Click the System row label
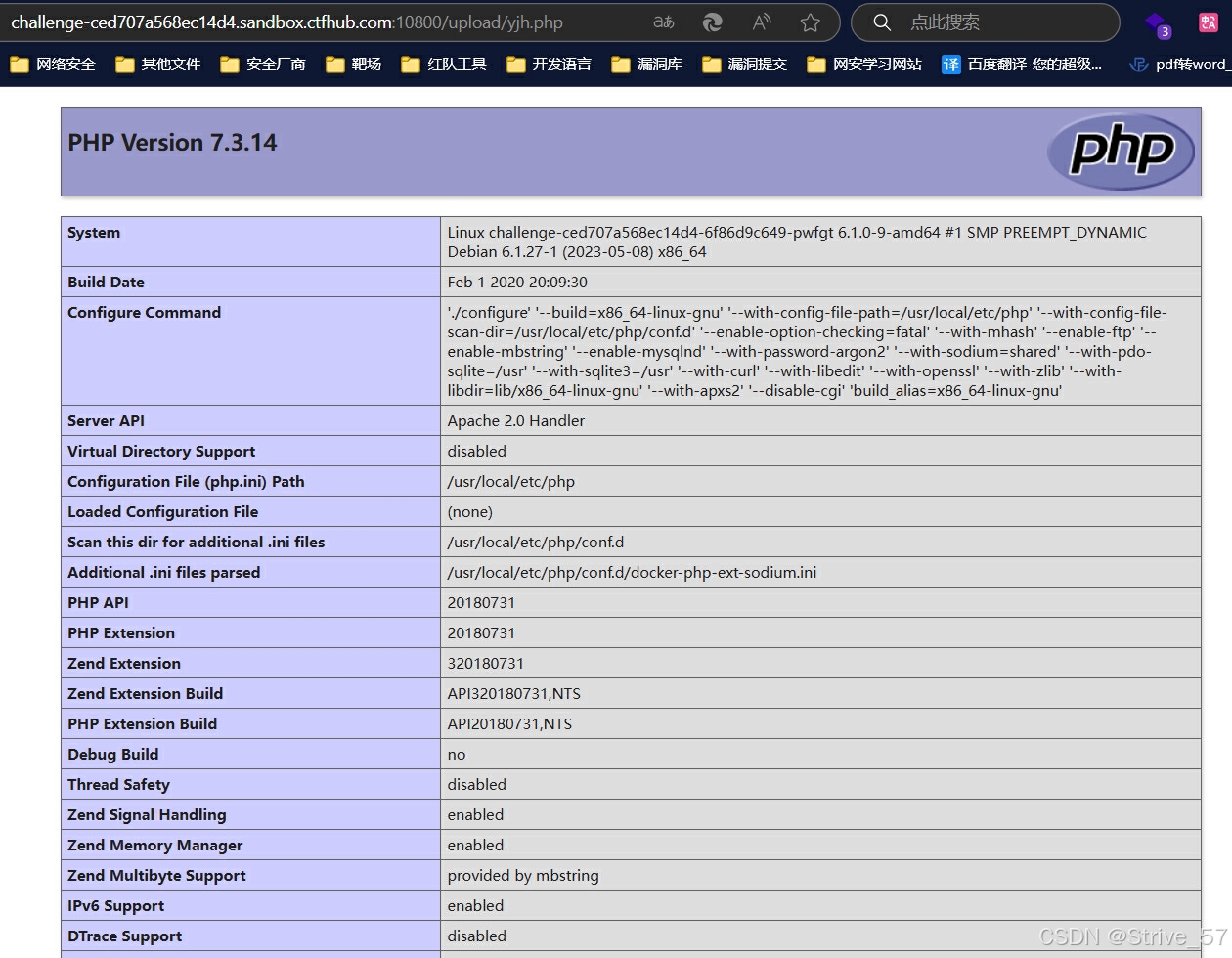Screen dimensions: 1232x958 coord(94,233)
